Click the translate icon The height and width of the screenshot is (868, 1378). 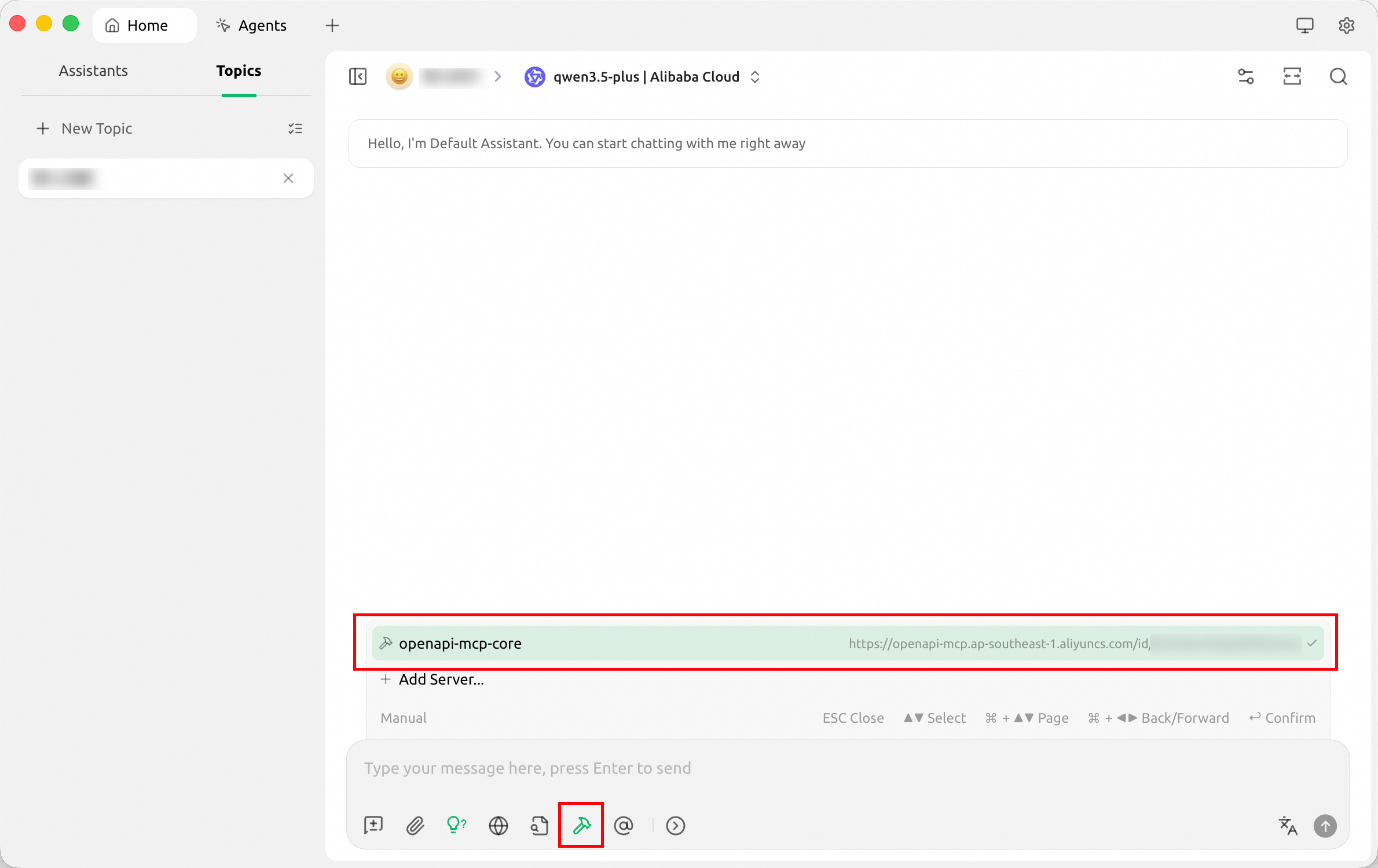click(x=1288, y=826)
